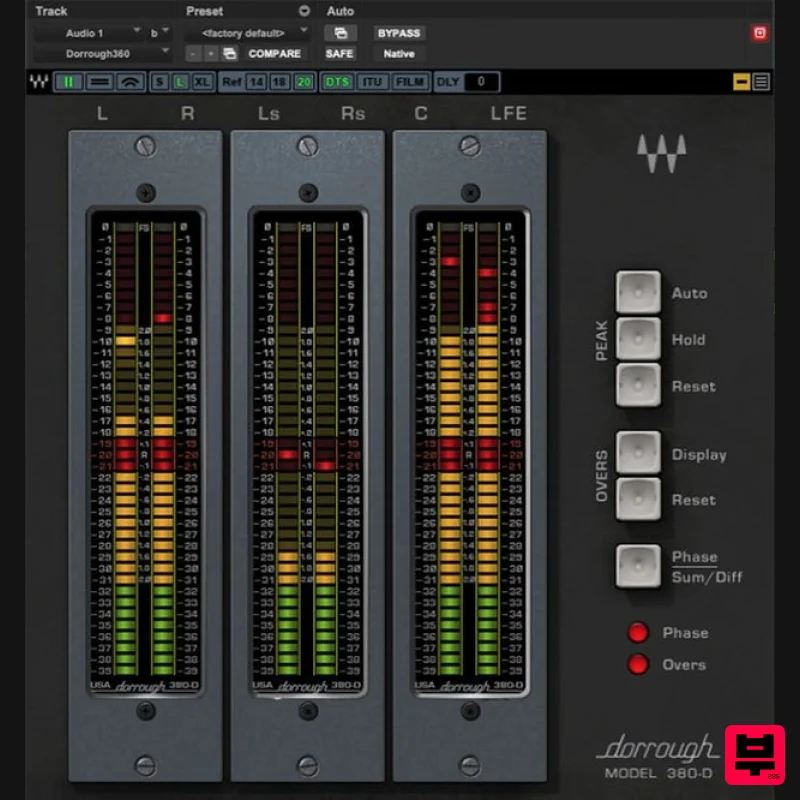This screenshot has height=800, width=800.
Task: Click the red Phase indicator light
Action: (x=638, y=632)
